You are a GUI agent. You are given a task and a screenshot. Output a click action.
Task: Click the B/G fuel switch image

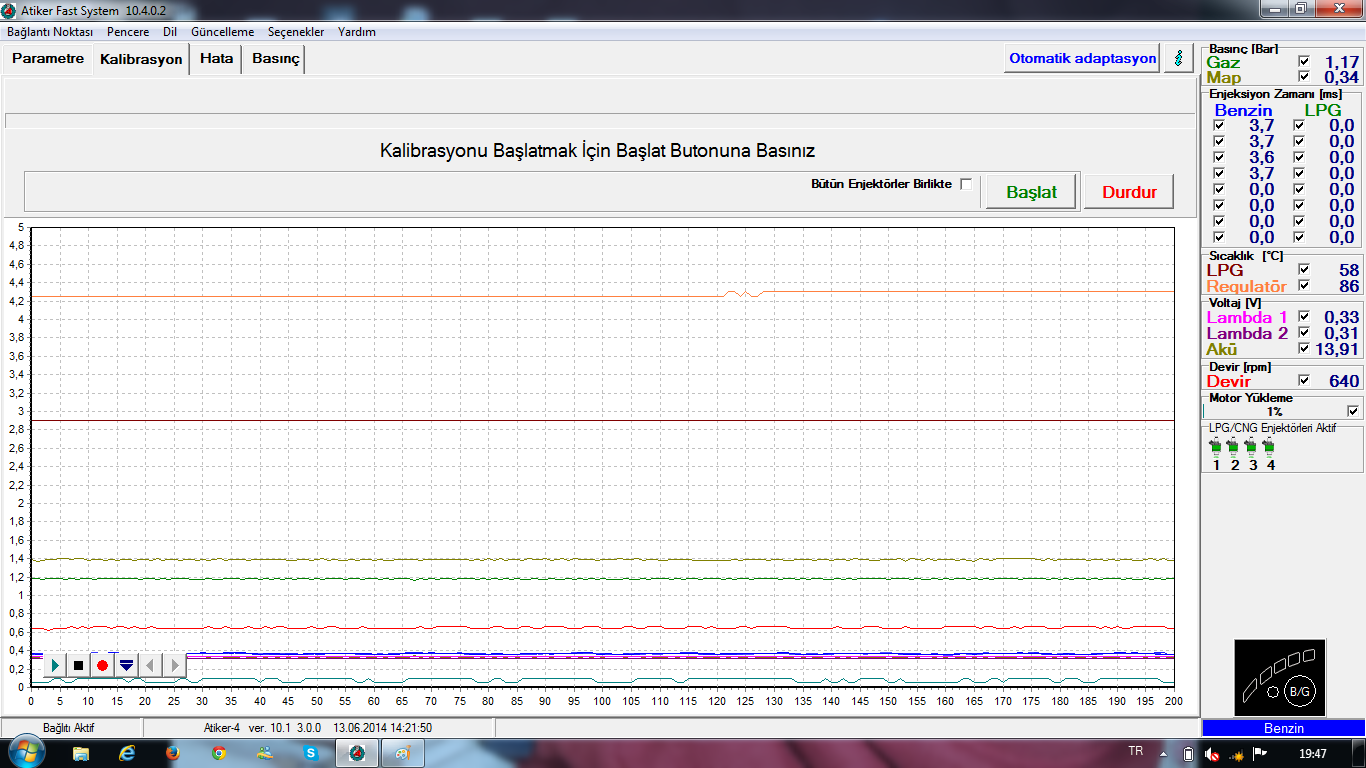pyautogui.click(x=1280, y=676)
